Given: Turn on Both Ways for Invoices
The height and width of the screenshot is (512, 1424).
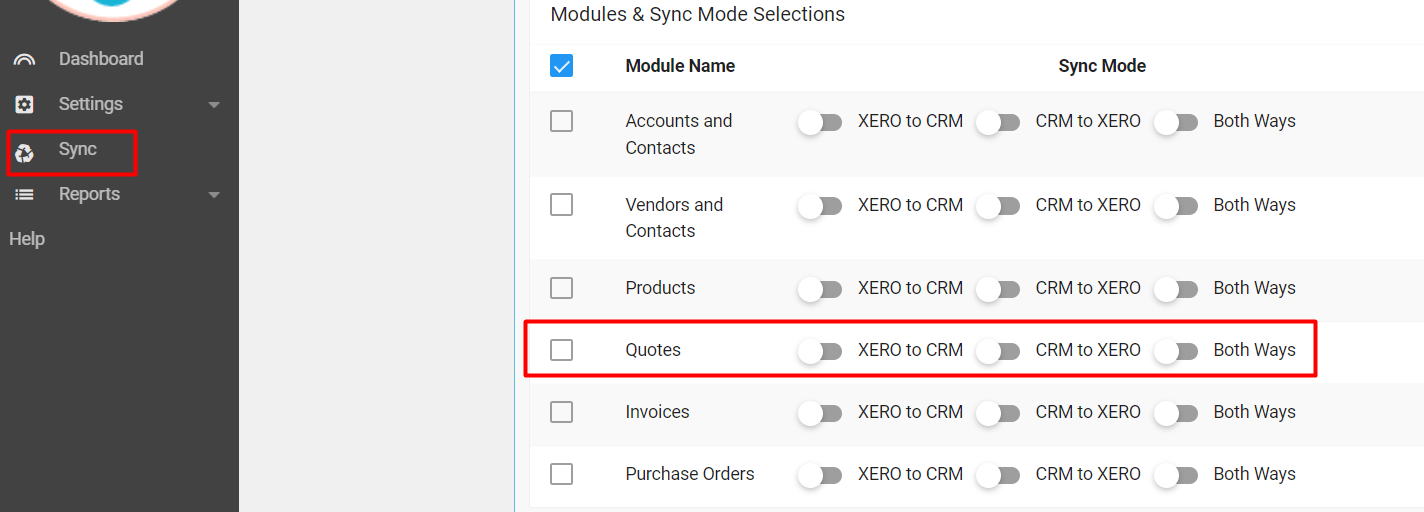Looking at the screenshot, I should 1177,413.
